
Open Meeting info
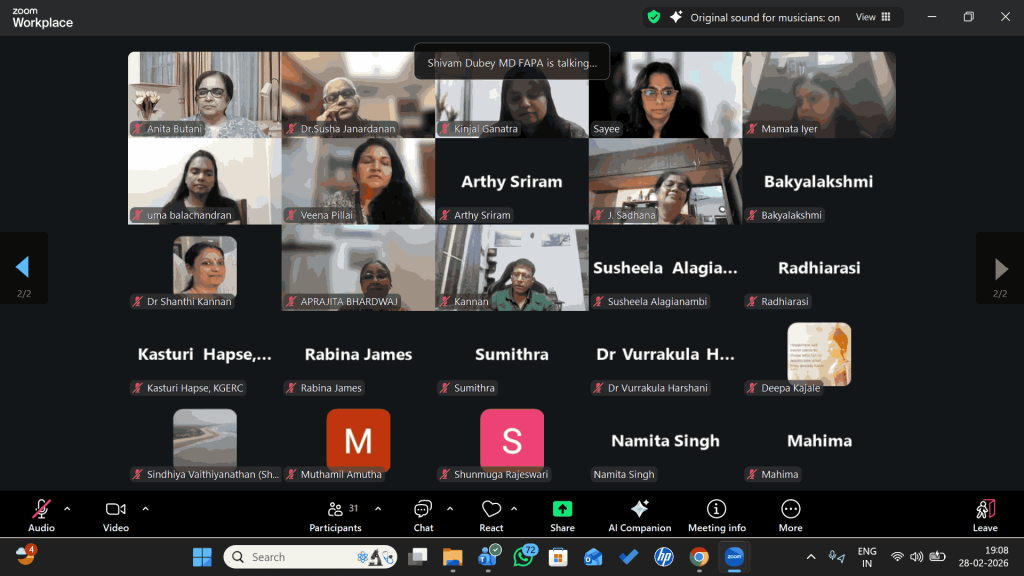(716, 514)
